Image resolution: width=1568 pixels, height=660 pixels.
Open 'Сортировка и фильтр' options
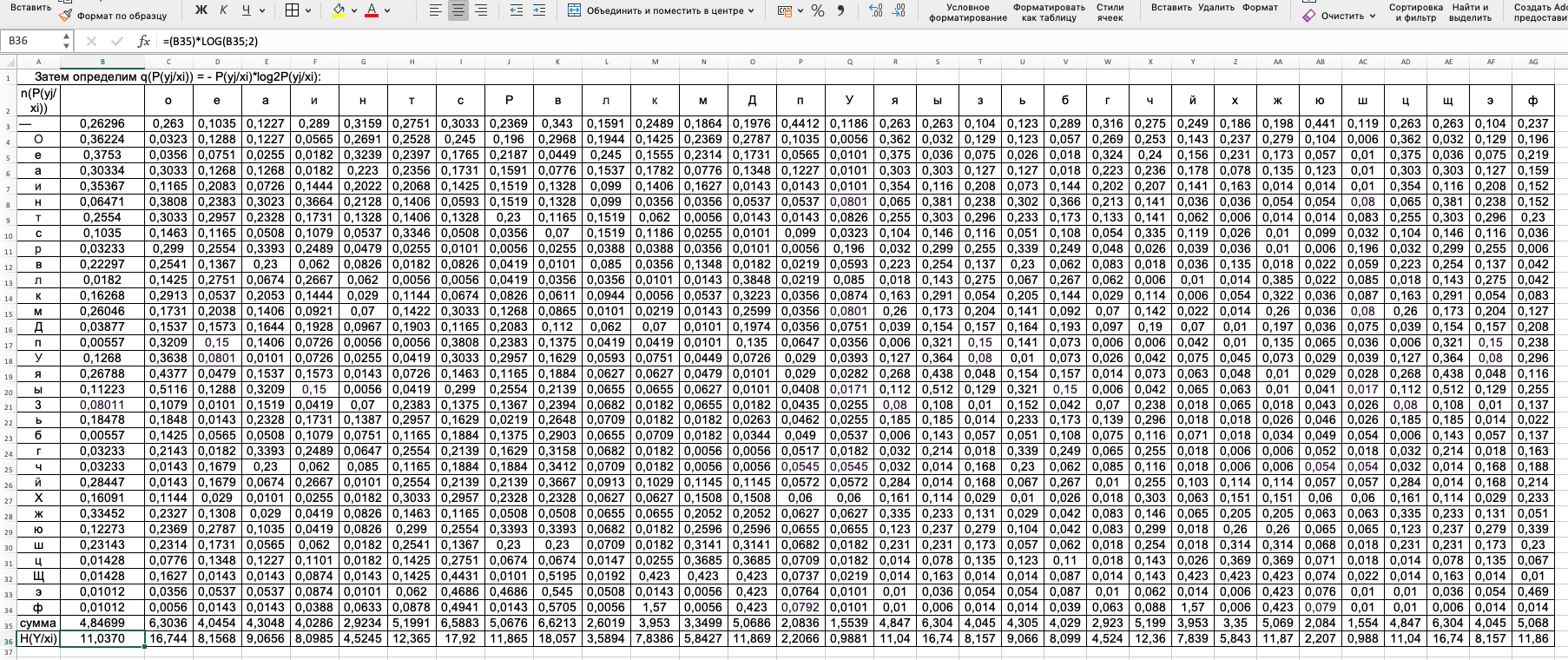pos(1415,12)
